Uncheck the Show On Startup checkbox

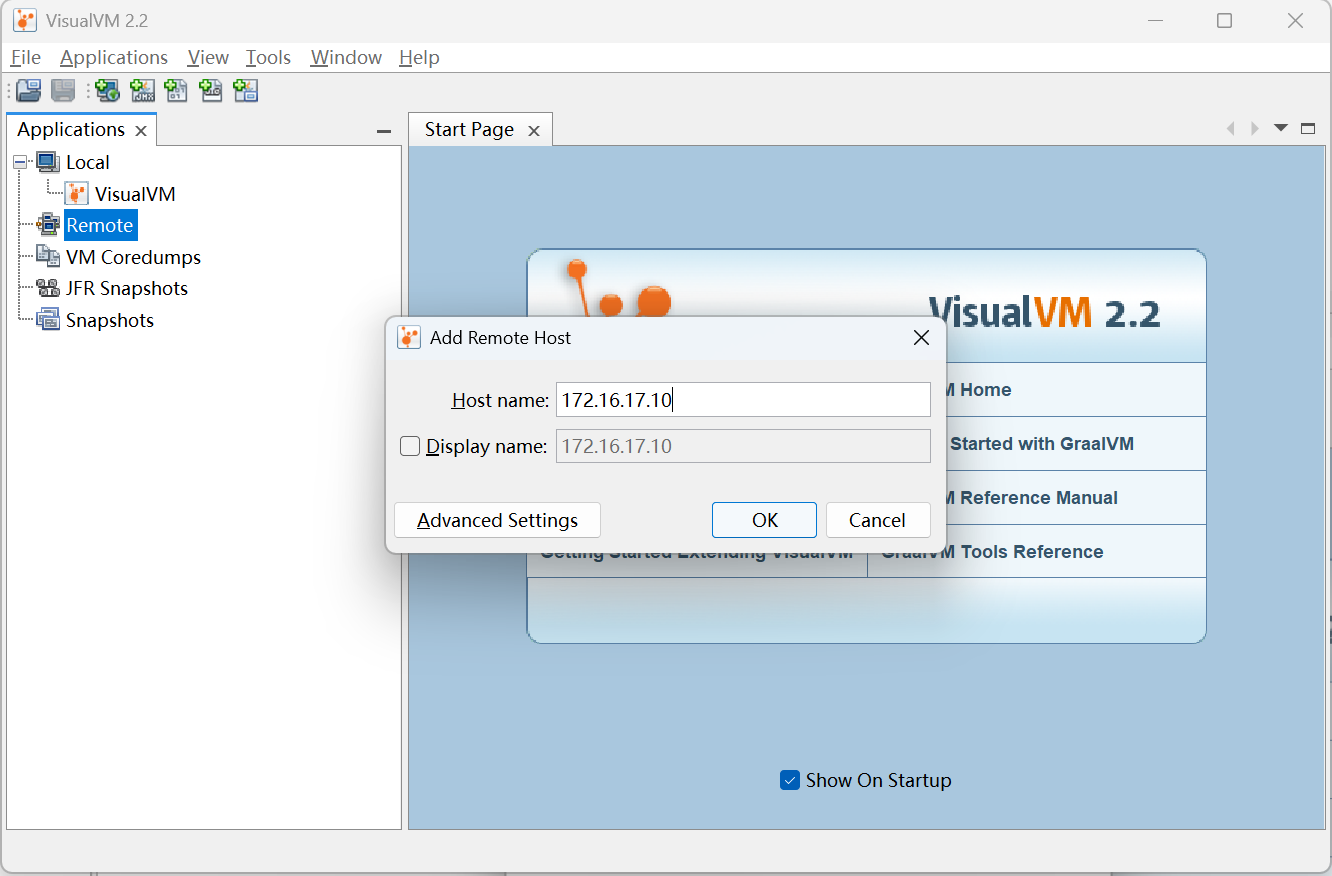(x=790, y=780)
